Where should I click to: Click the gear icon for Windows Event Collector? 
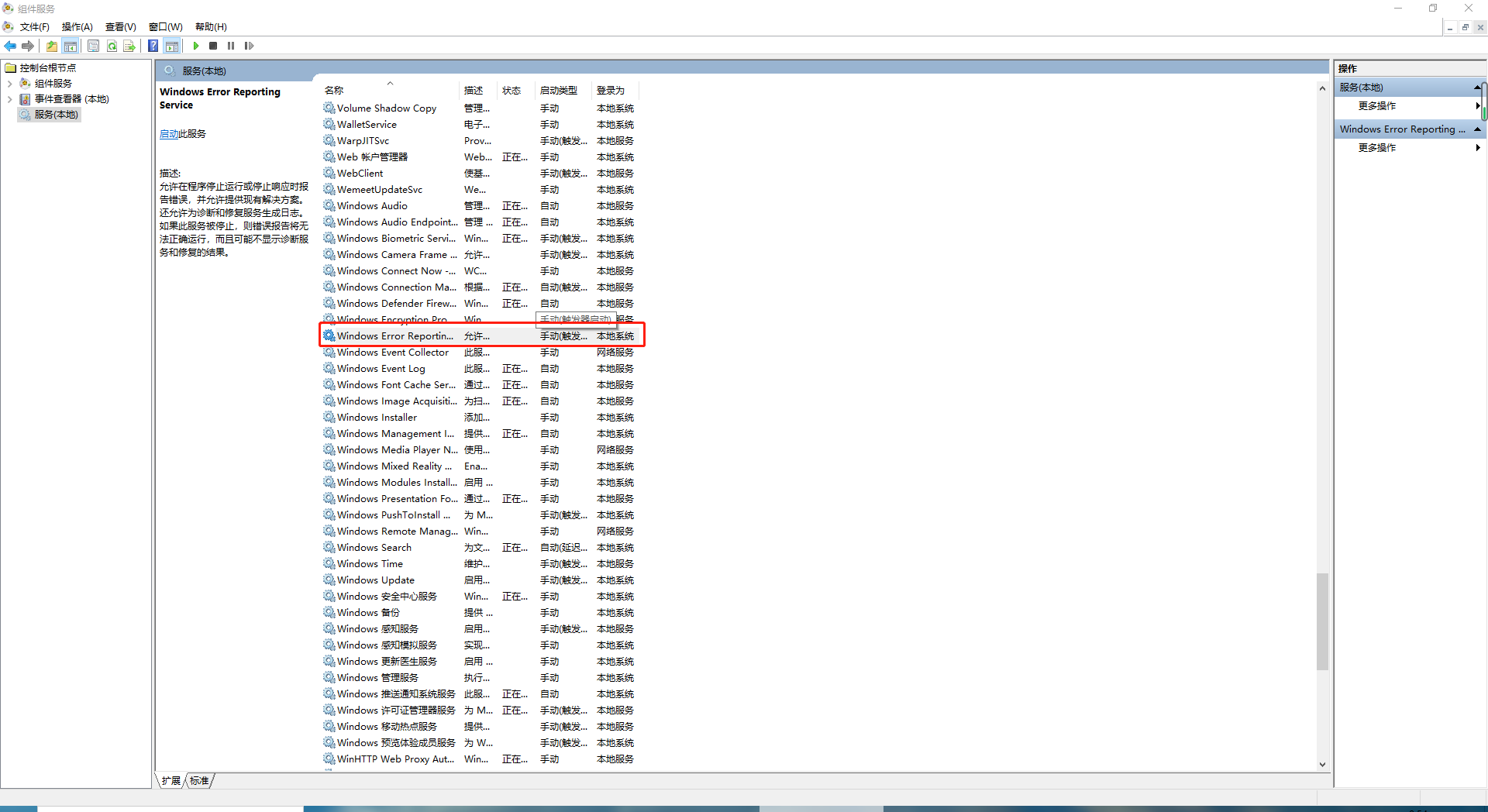pyautogui.click(x=329, y=352)
